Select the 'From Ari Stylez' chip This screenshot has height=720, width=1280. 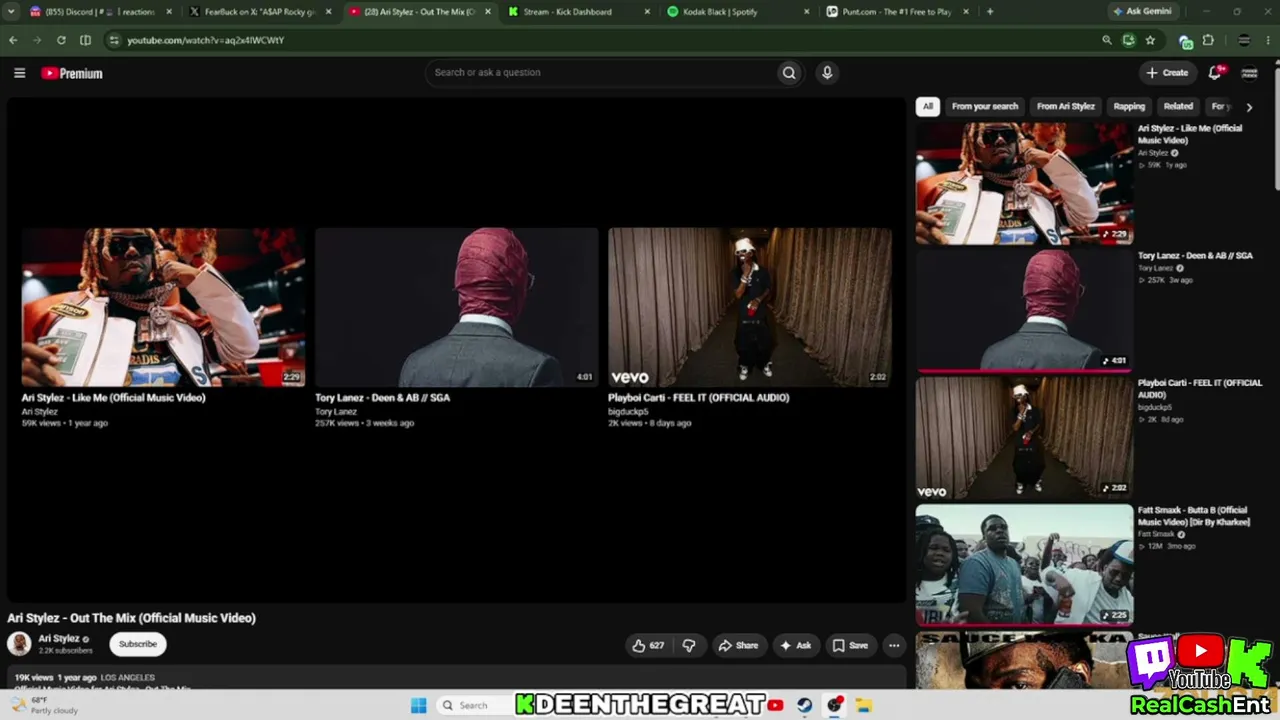pyautogui.click(x=1065, y=106)
